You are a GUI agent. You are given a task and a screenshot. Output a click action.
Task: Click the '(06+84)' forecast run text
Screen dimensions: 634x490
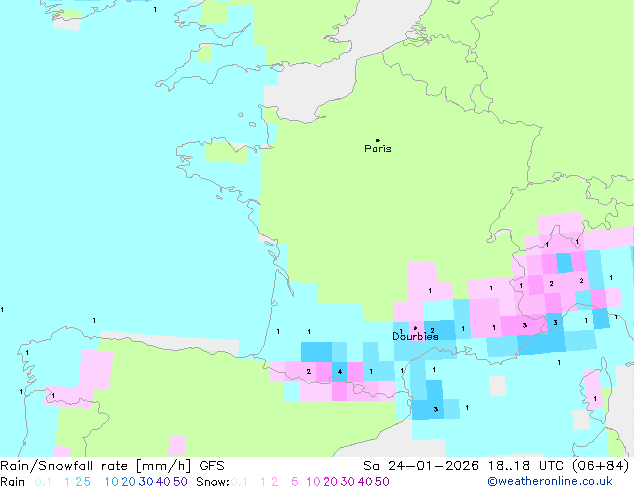click(x=601, y=466)
